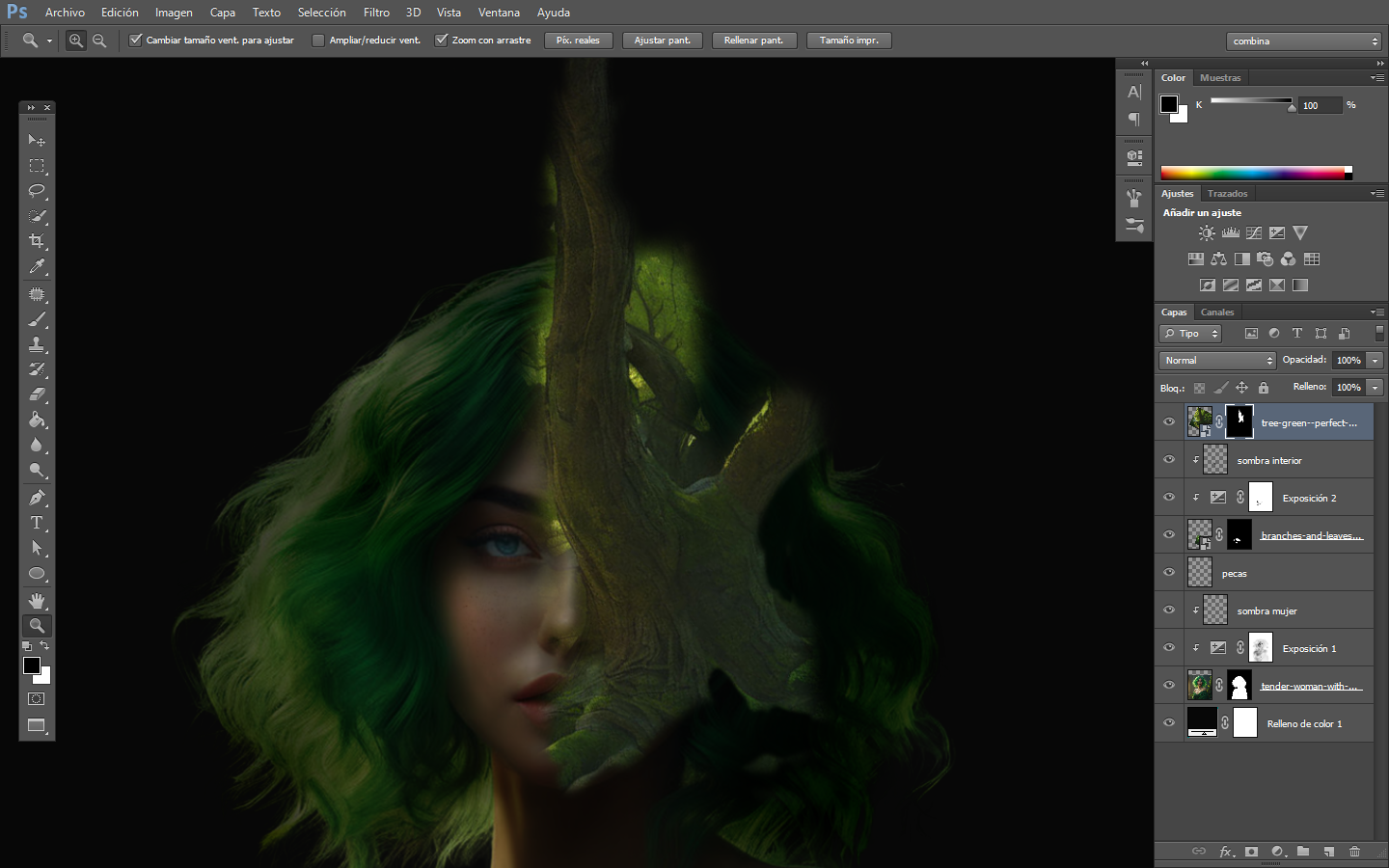The image size is (1389, 868).
Task: Hide the 'Exposición 2' layer
Action: [x=1169, y=498]
